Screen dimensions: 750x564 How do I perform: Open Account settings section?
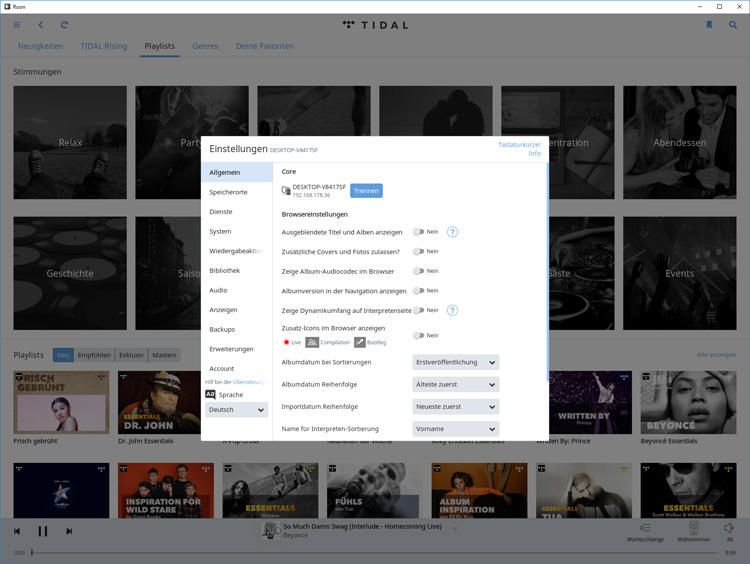237,368
